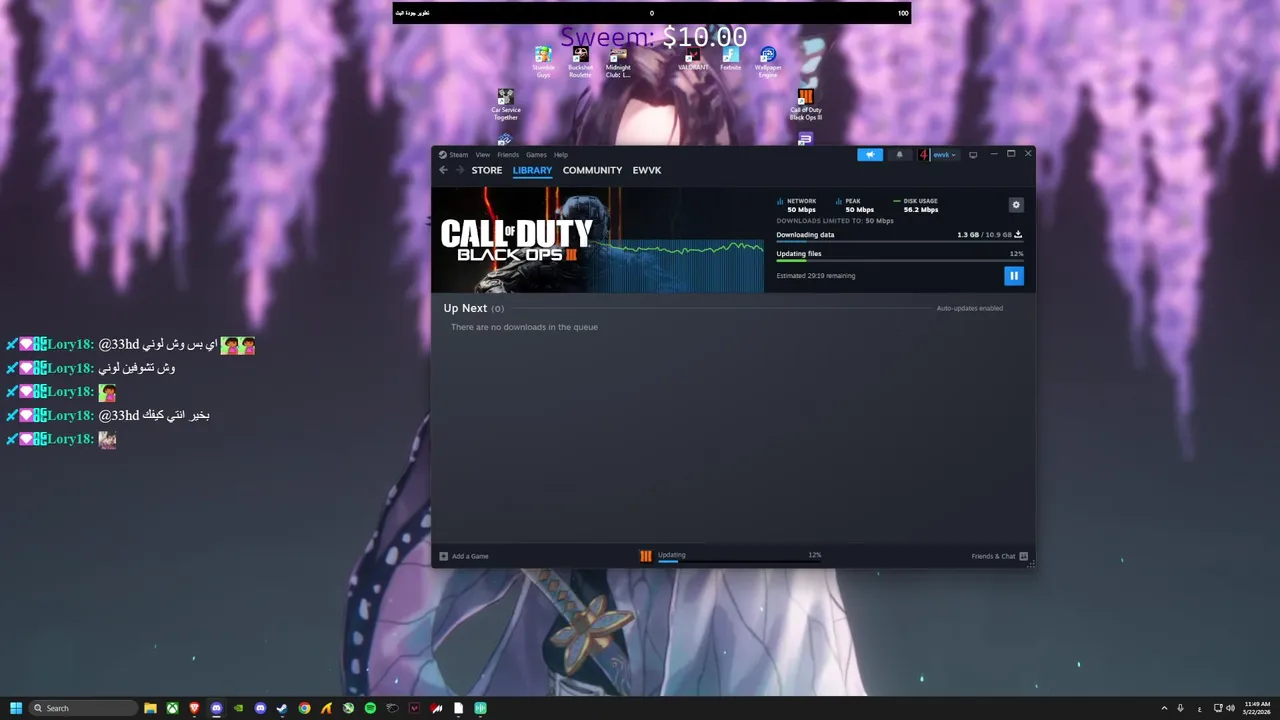Pause the Black Ops III download
Screen dimensions: 1280x720
1013,276
